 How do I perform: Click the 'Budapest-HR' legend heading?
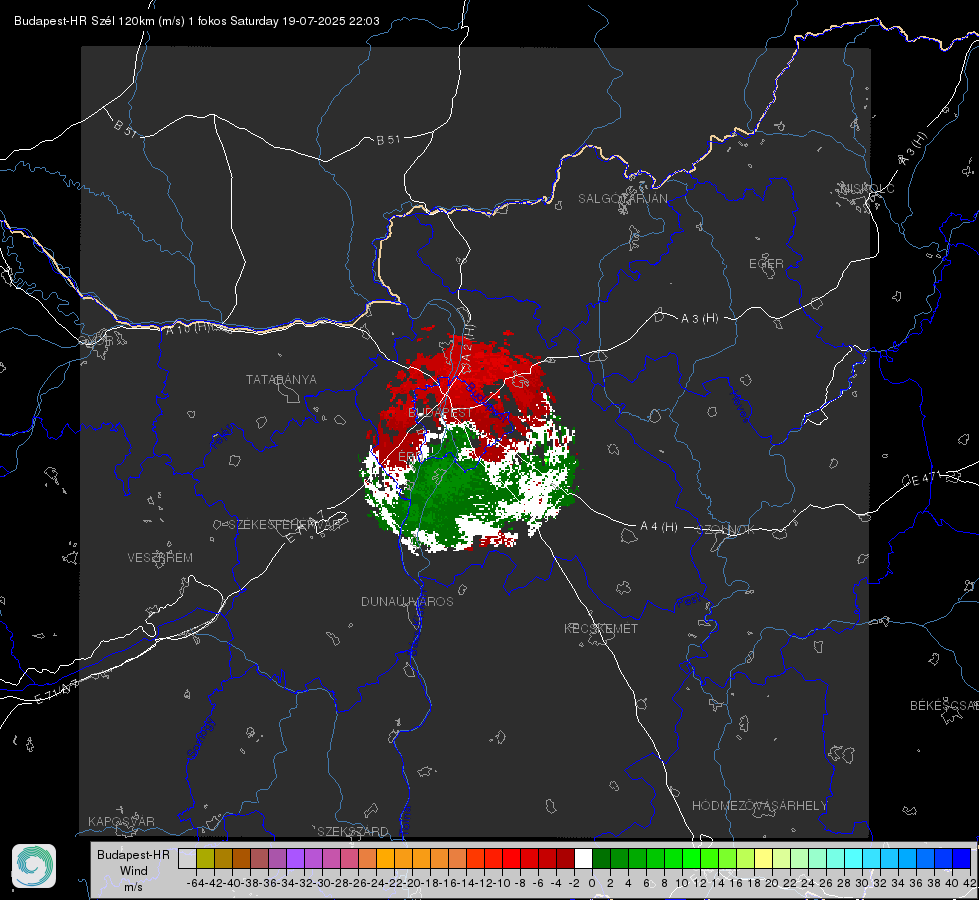pos(133,855)
